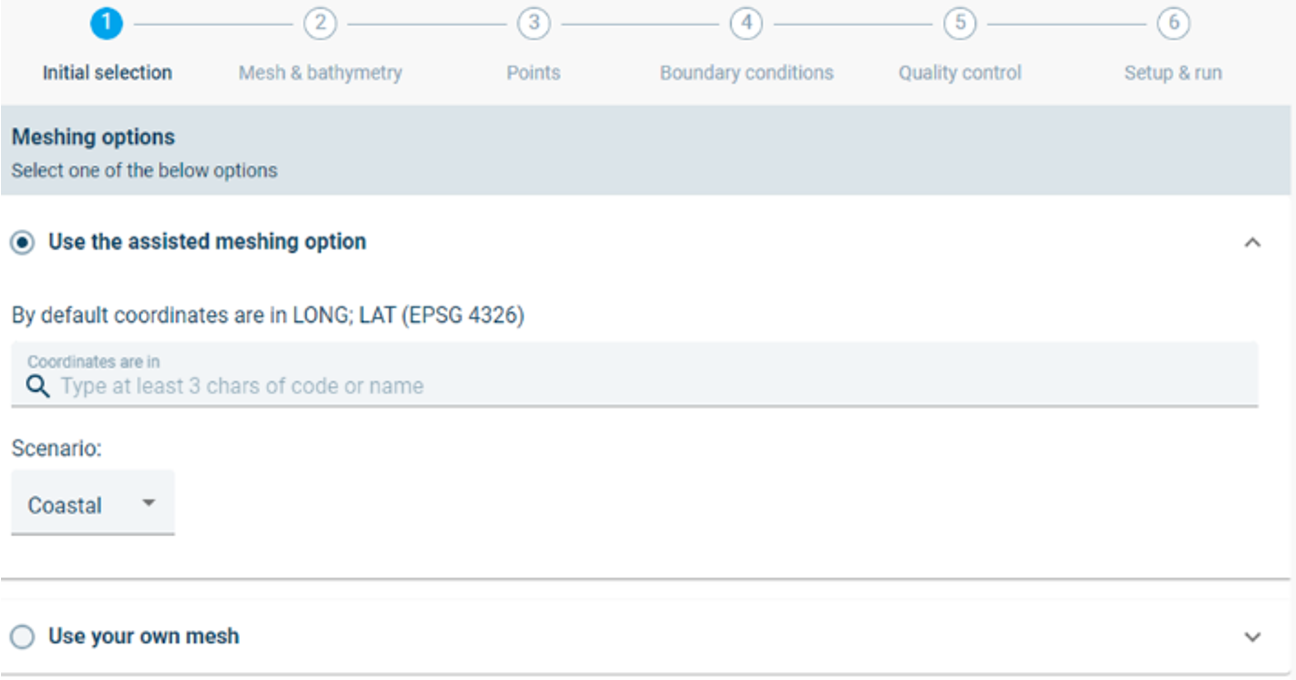Click the search magnifier icon
This screenshot has width=1296, height=680.
[38, 387]
